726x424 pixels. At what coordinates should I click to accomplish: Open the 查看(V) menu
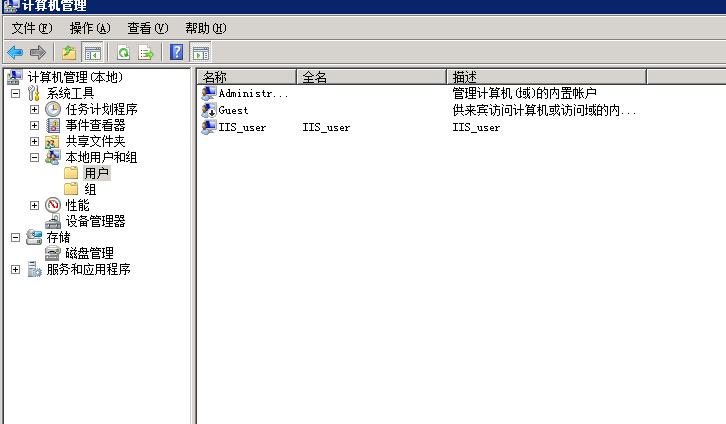[x=147, y=28]
